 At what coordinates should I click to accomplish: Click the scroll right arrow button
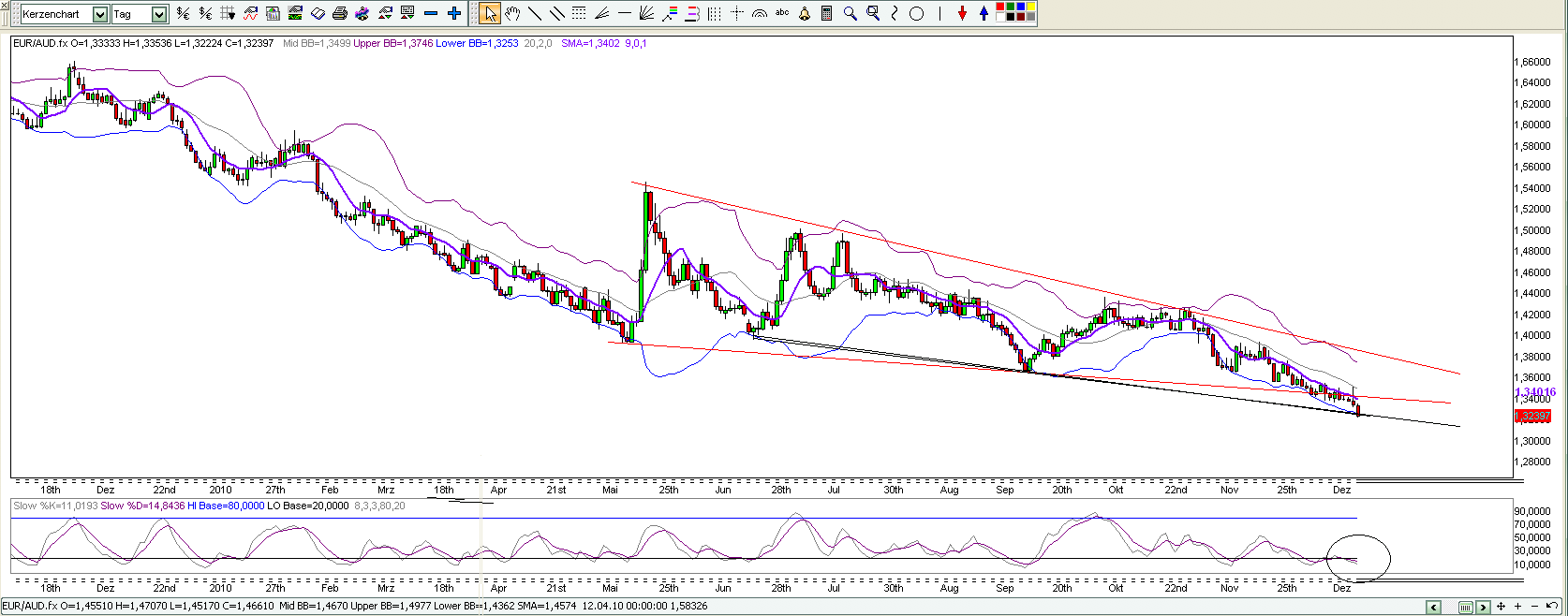[1483, 607]
